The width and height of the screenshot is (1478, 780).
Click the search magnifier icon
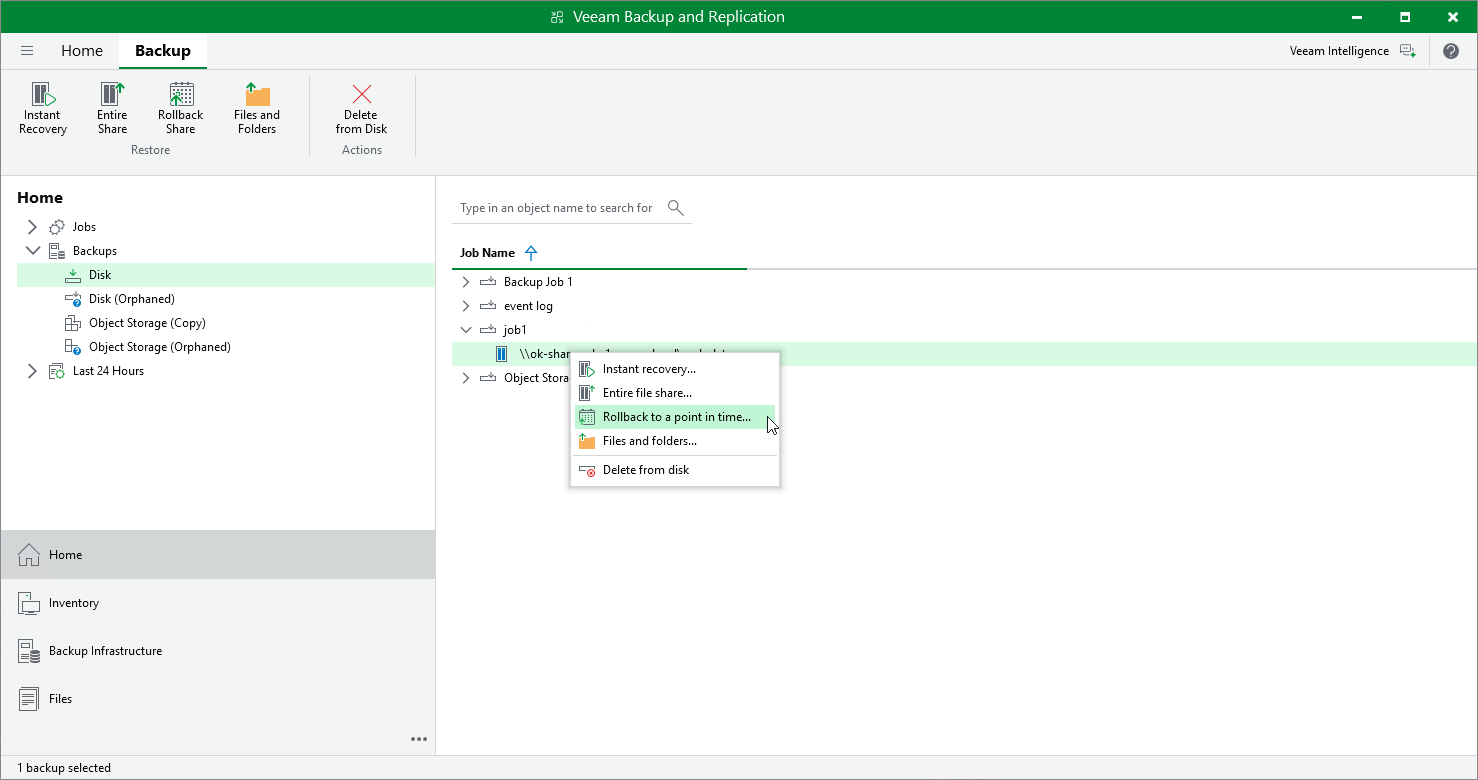coord(676,208)
